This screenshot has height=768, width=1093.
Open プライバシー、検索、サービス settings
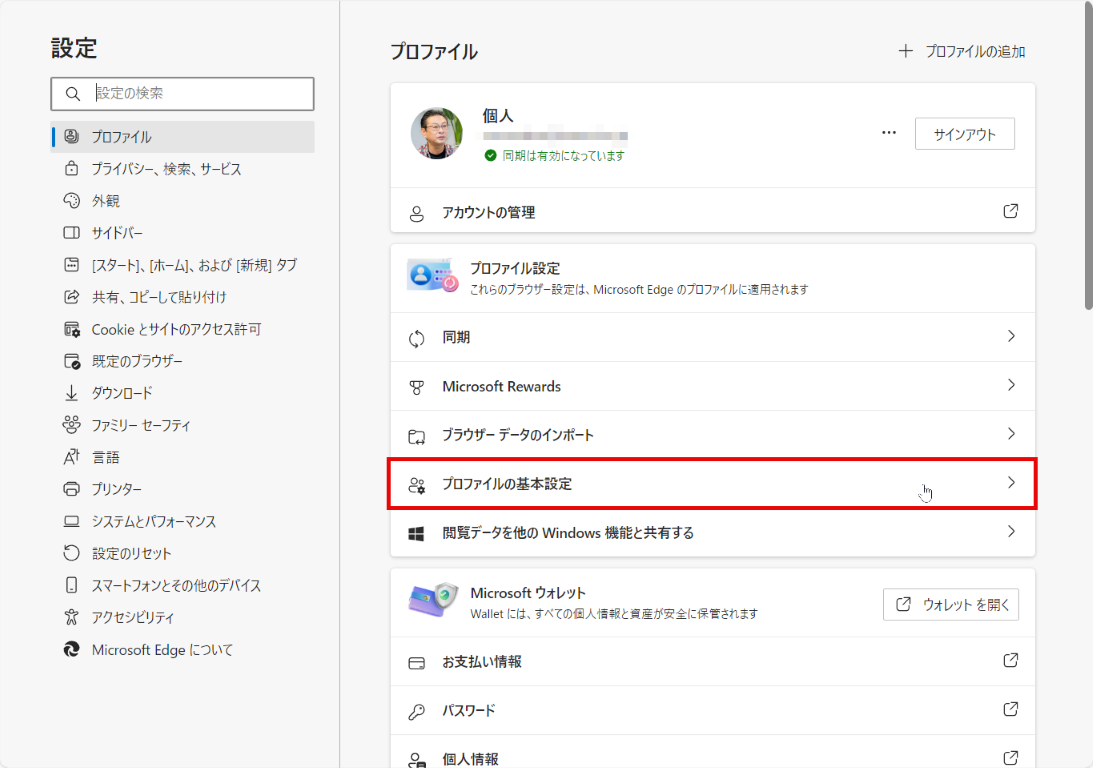click(183, 169)
